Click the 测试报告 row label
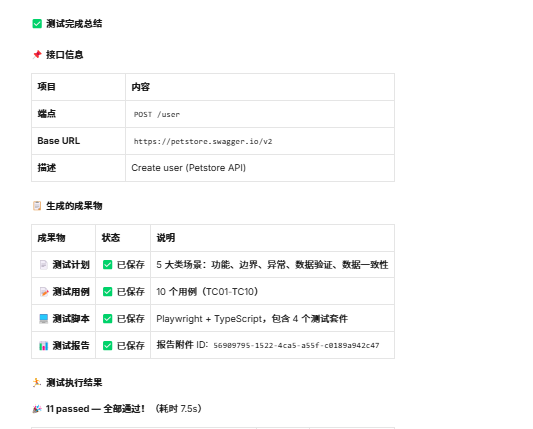 pos(71,346)
